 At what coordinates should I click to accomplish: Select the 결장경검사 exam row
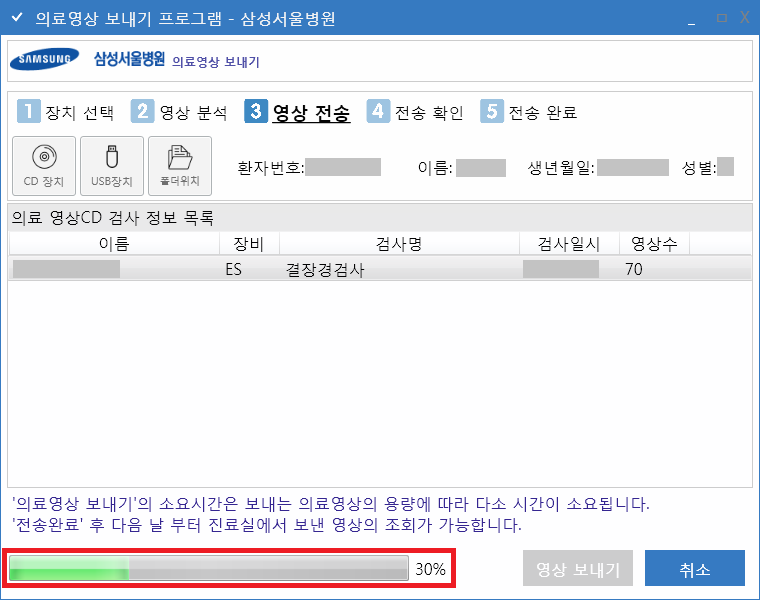tap(380, 269)
